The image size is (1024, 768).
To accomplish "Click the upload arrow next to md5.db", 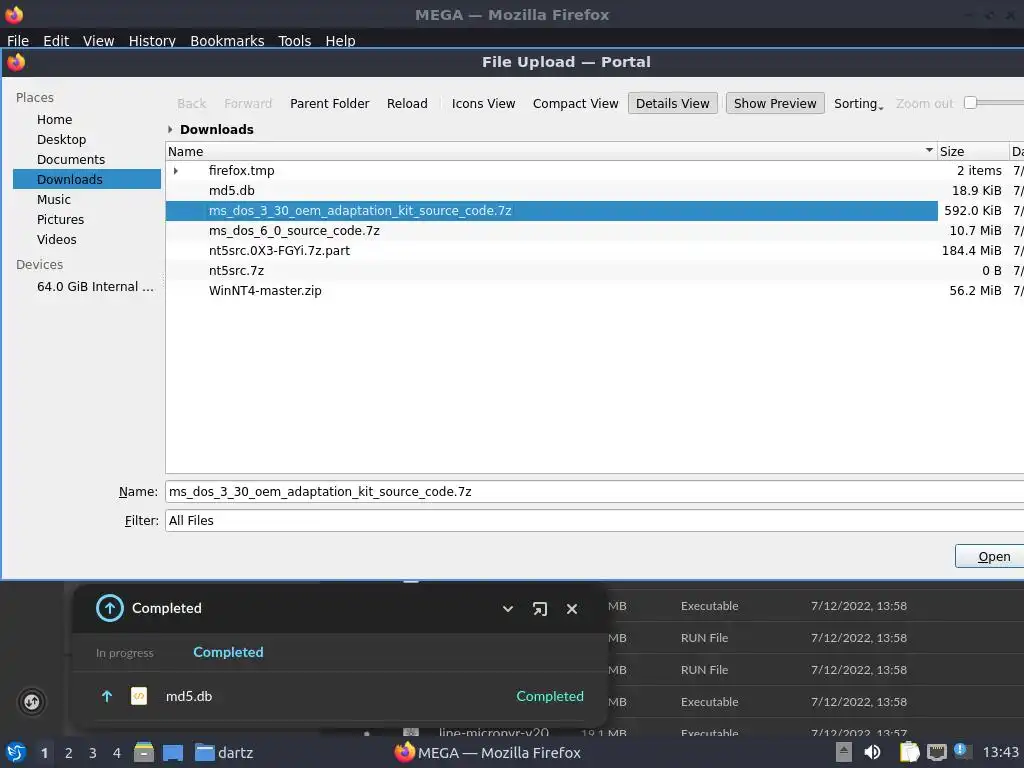I will (107, 696).
